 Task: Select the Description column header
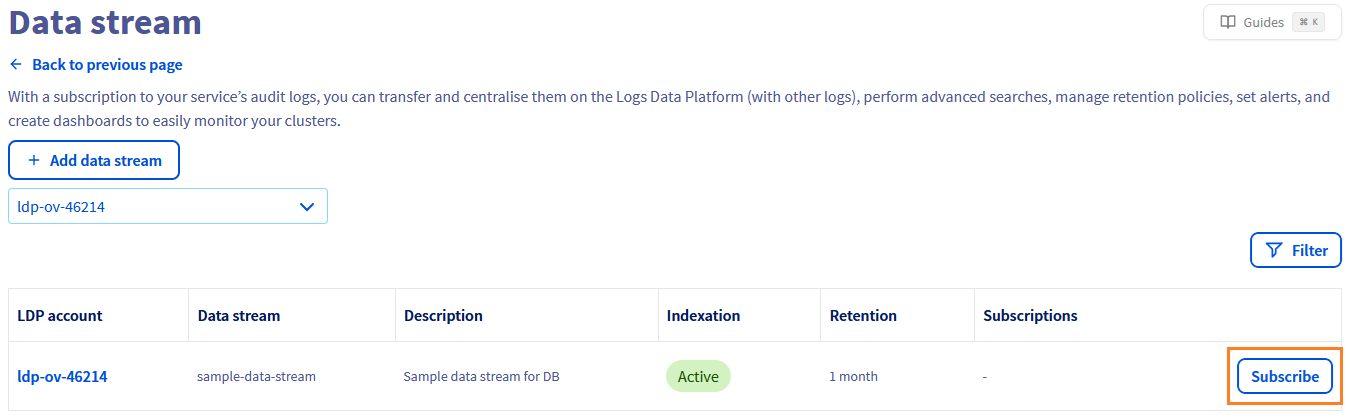(443, 316)
